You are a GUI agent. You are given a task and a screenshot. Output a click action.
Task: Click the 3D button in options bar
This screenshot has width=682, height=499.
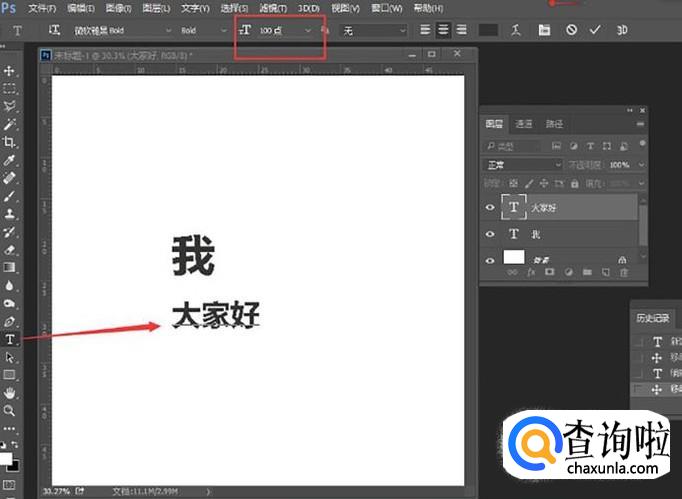click(x=622, y=31)
